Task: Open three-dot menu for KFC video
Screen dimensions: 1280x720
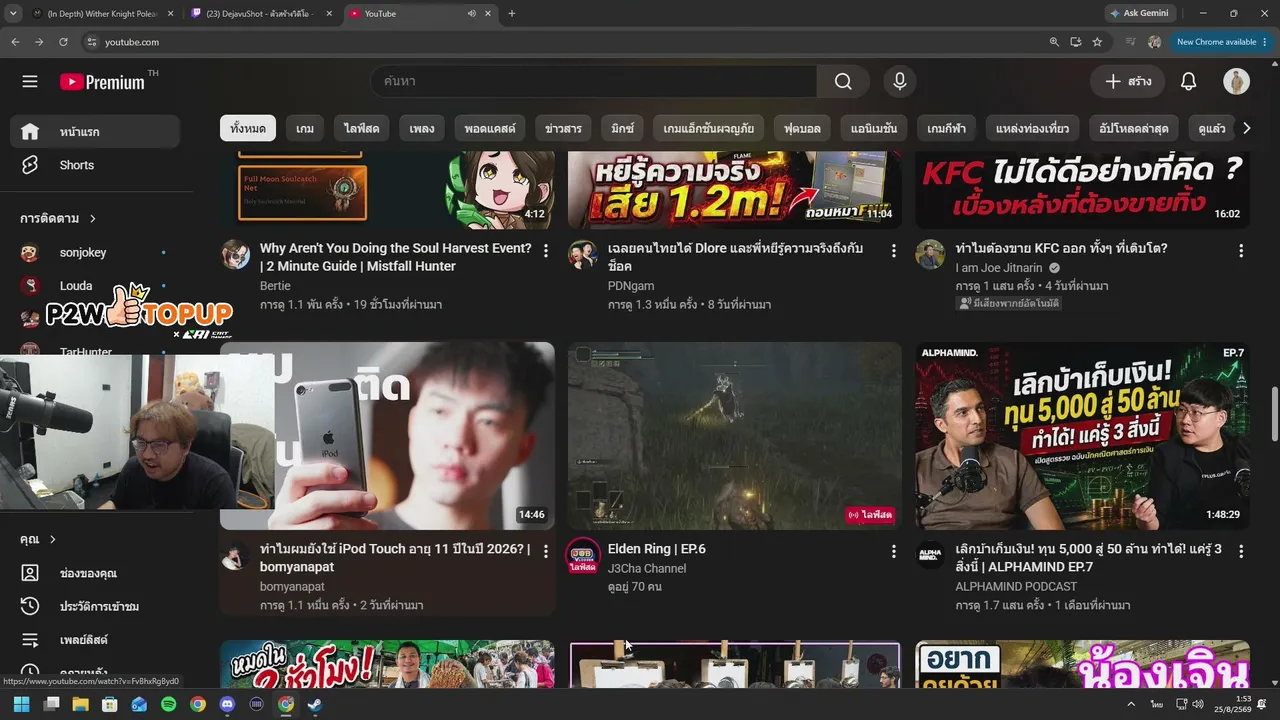Action: click(1241, 250)
